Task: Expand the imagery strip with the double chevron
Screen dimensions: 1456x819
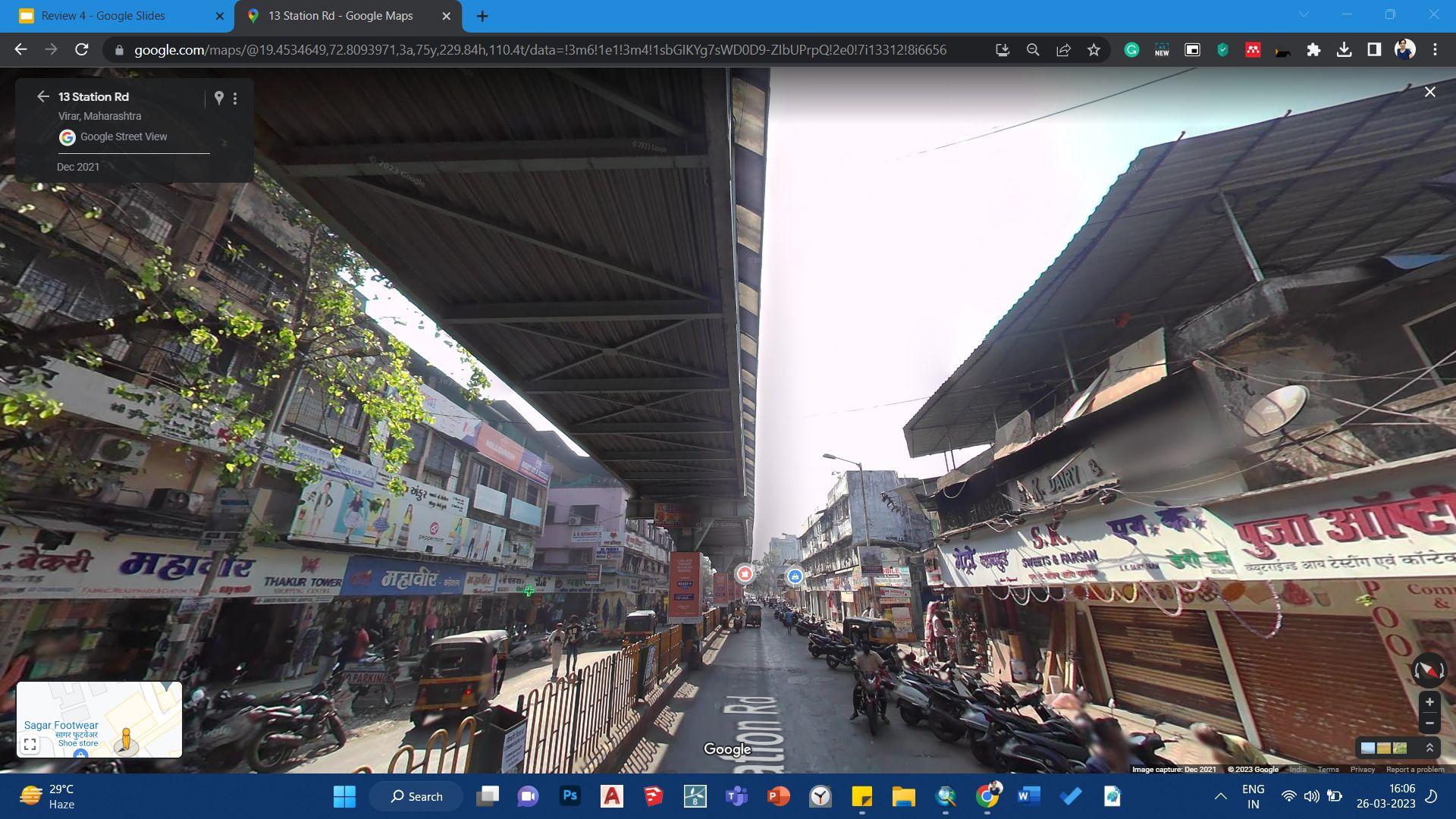Action: point(1429,748)
